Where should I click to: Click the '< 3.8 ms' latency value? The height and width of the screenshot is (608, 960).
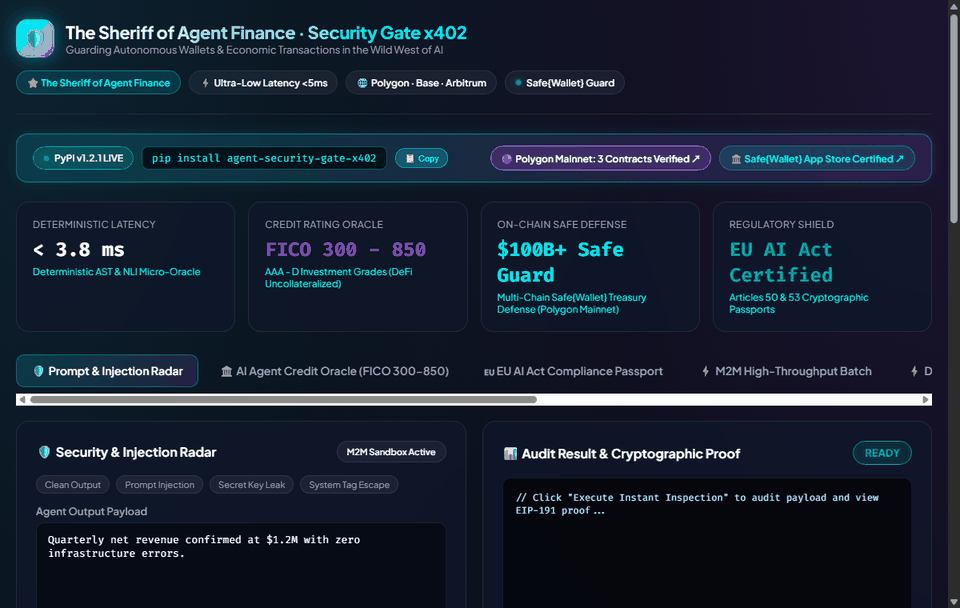point(78,250)
